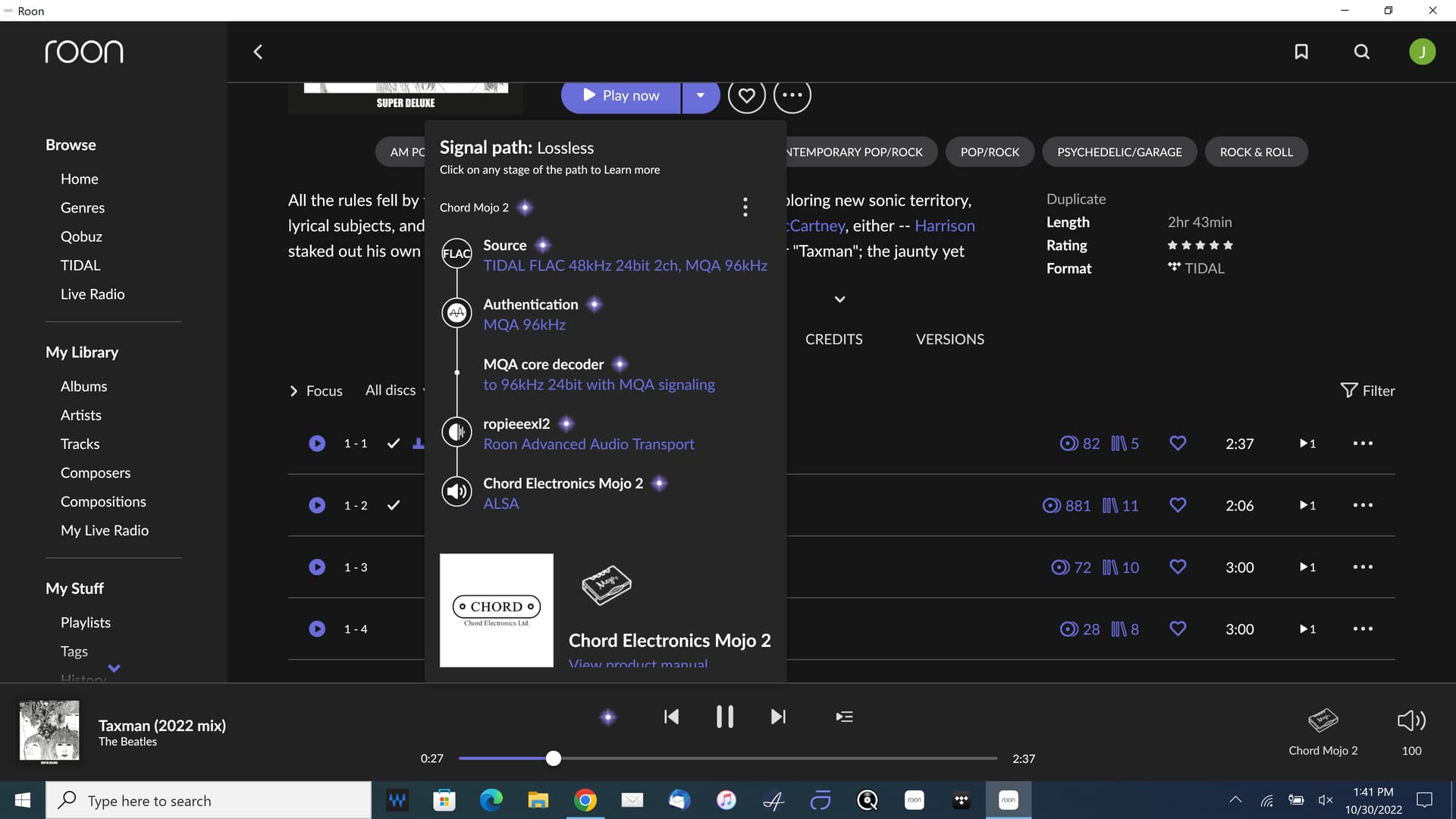Switch to the CREDITS tab
1456x819 pixels.
click(x=833, y=339)
